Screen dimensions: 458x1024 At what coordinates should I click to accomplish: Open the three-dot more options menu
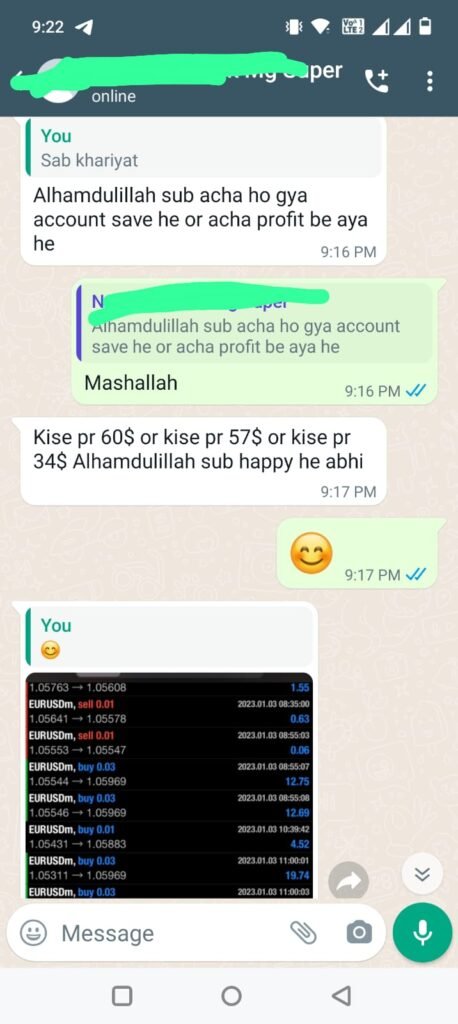click(429, 81)
